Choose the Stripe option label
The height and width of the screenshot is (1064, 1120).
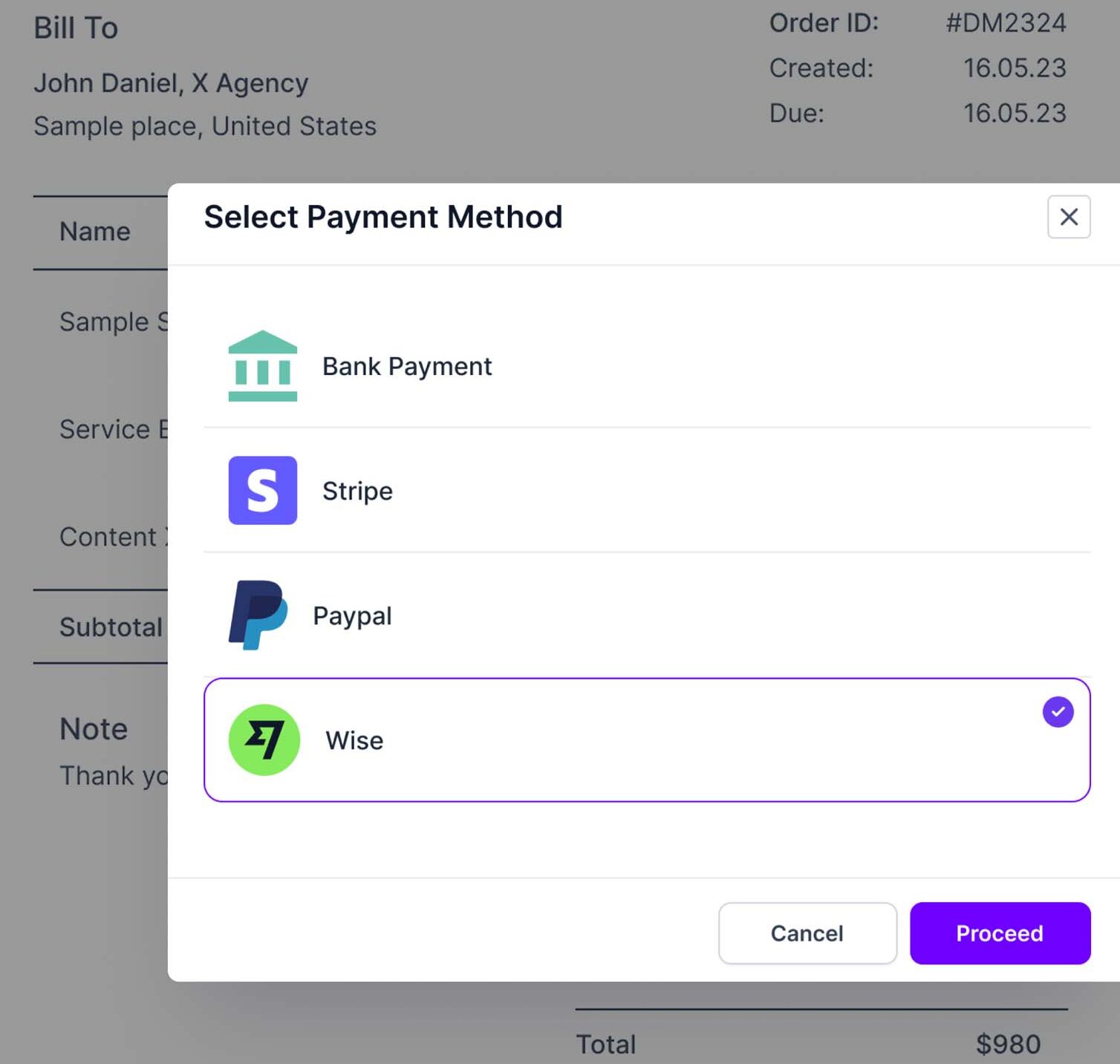click(x=357, y=492)
